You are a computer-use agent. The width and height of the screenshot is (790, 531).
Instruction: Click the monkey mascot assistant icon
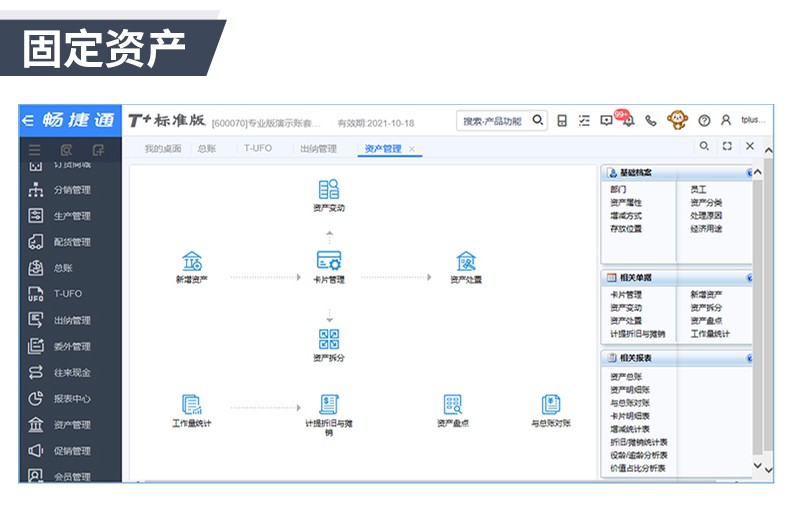click(x=677, y=120)
